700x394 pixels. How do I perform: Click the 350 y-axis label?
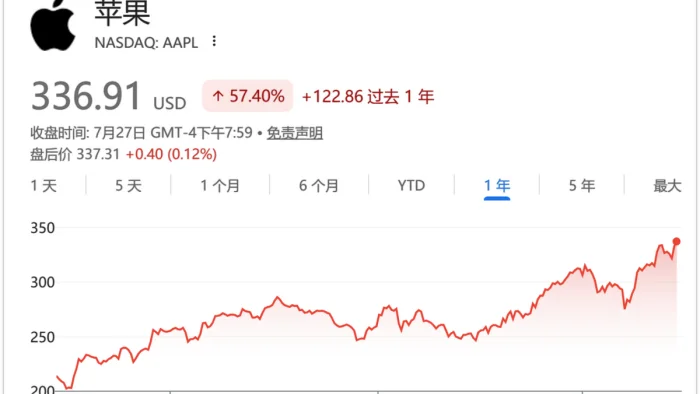click(x=42, y=228)
